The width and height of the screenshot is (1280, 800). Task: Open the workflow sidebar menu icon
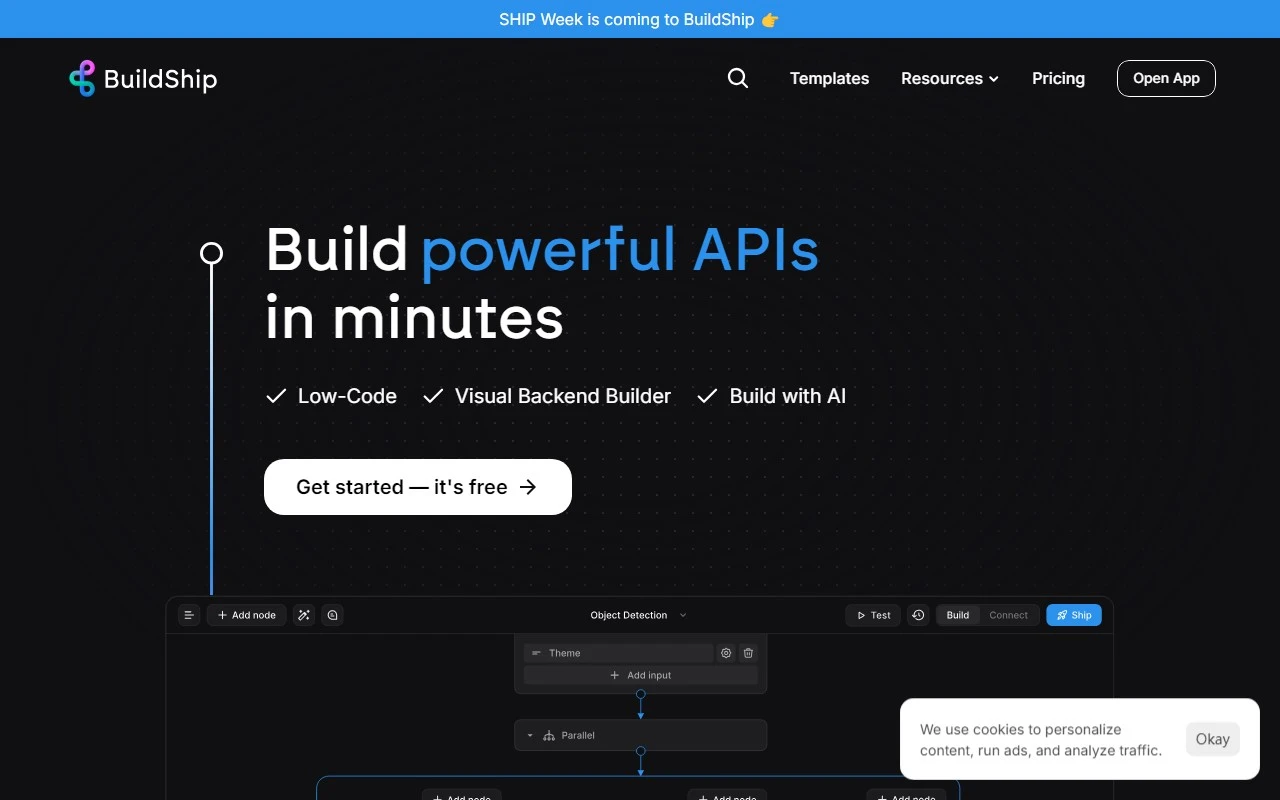click(189, 615)
